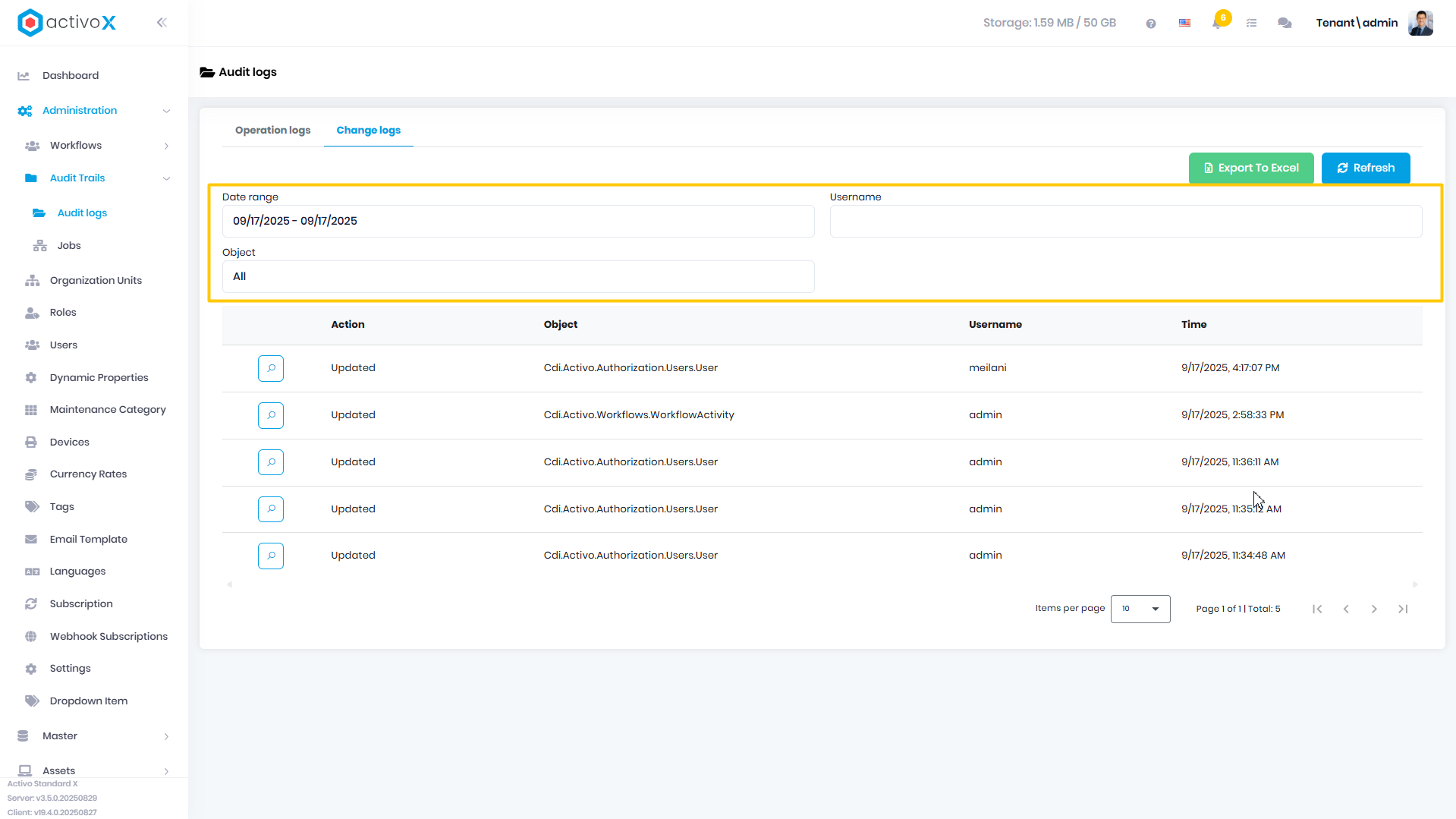View details of 11:34:48 AM entry
The width and height of the screenshot is (1456, 819).
tap(271, 556)
